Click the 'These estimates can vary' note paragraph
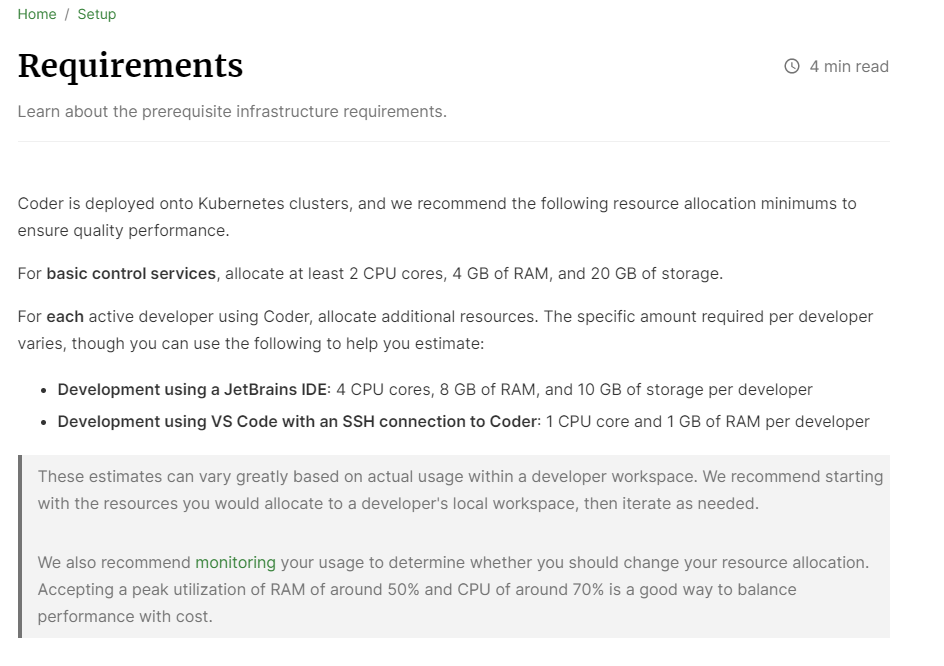 (461, 490)
